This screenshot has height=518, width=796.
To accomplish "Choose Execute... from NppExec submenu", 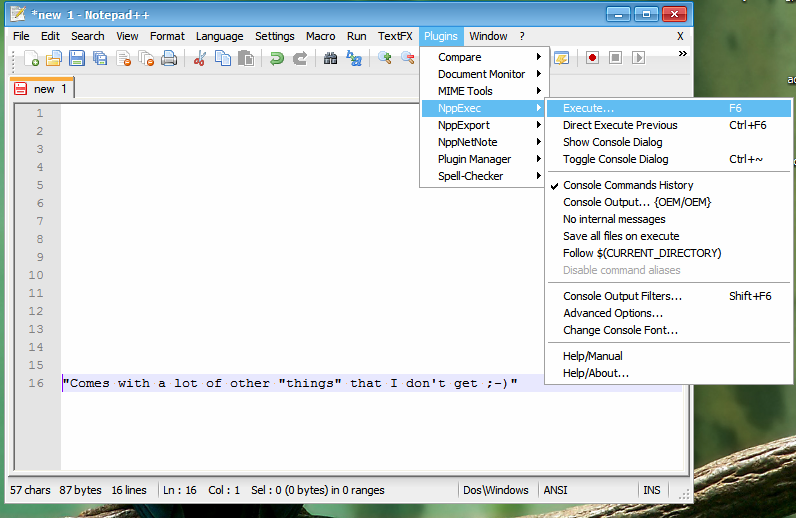I will tap(668, 108).
